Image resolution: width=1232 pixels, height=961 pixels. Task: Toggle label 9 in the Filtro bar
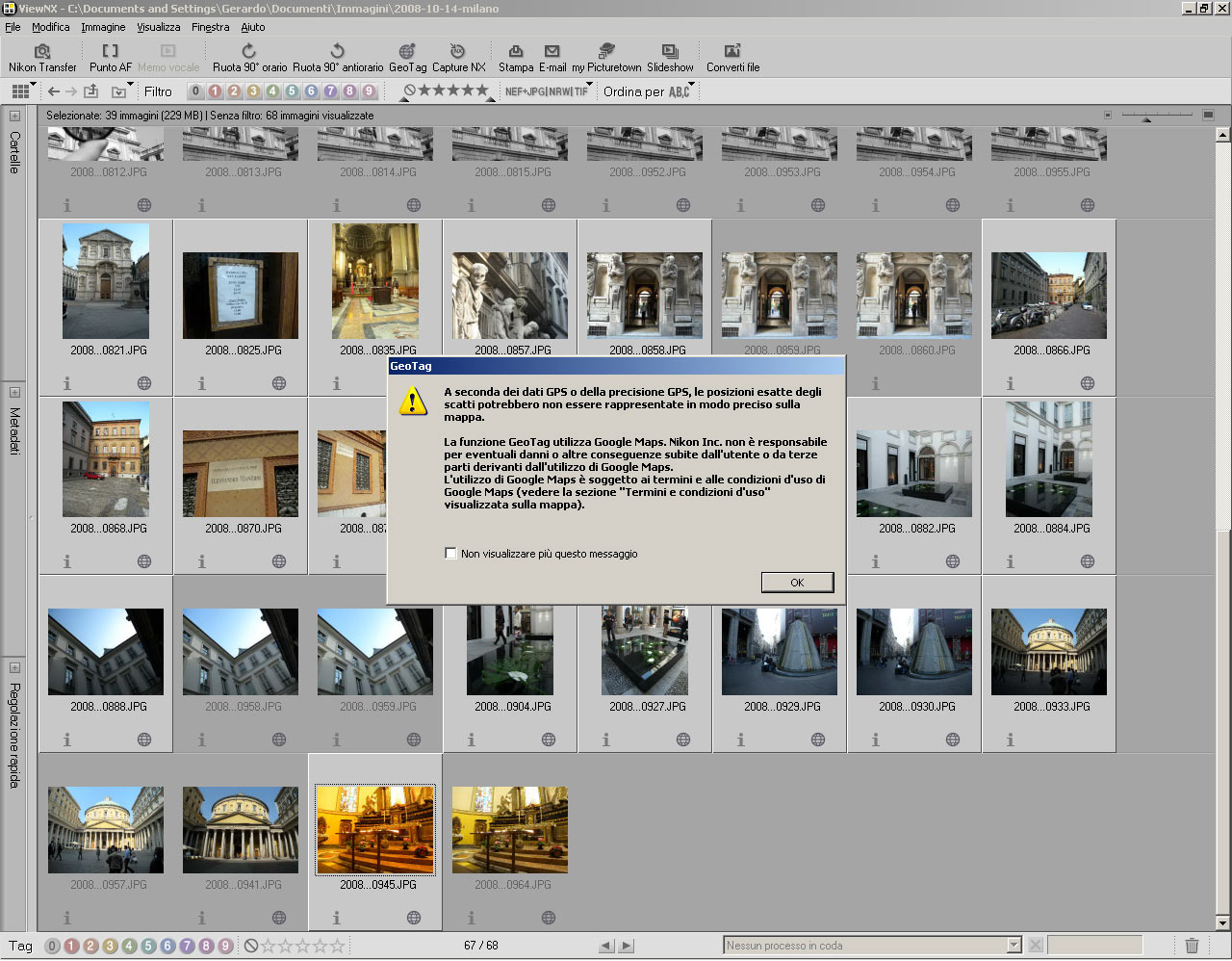click(369, 91)
